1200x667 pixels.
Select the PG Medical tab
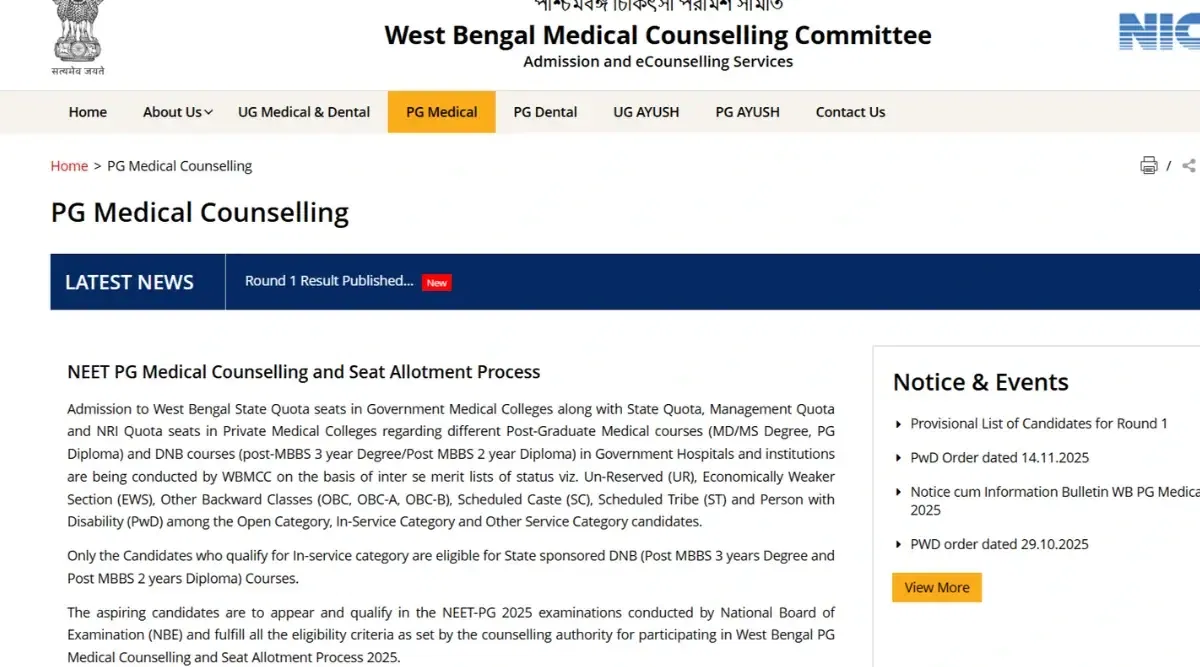click(x=441, y=112)
